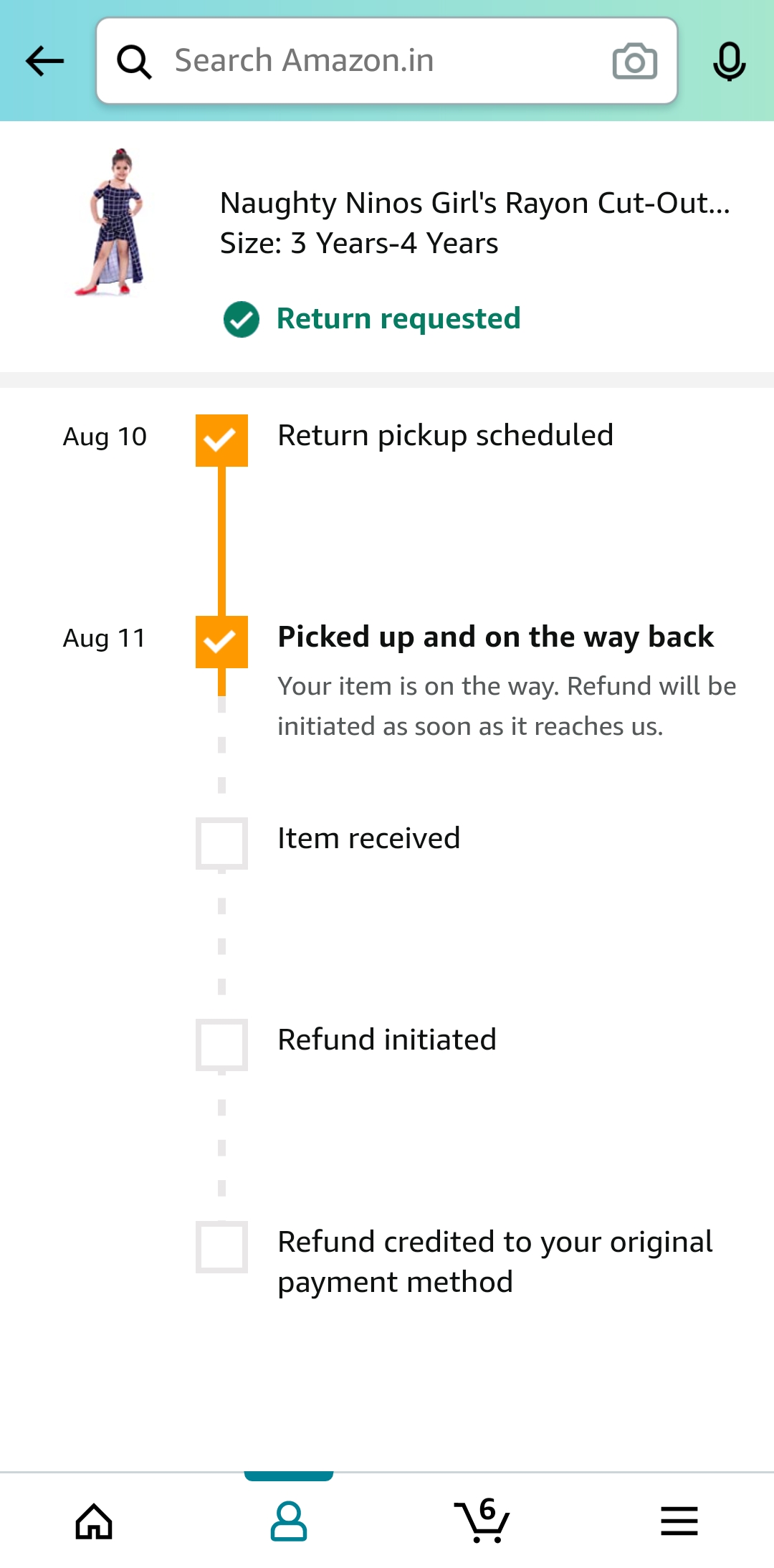Tap the Refund initiated checkbox

pos(221,1045)
